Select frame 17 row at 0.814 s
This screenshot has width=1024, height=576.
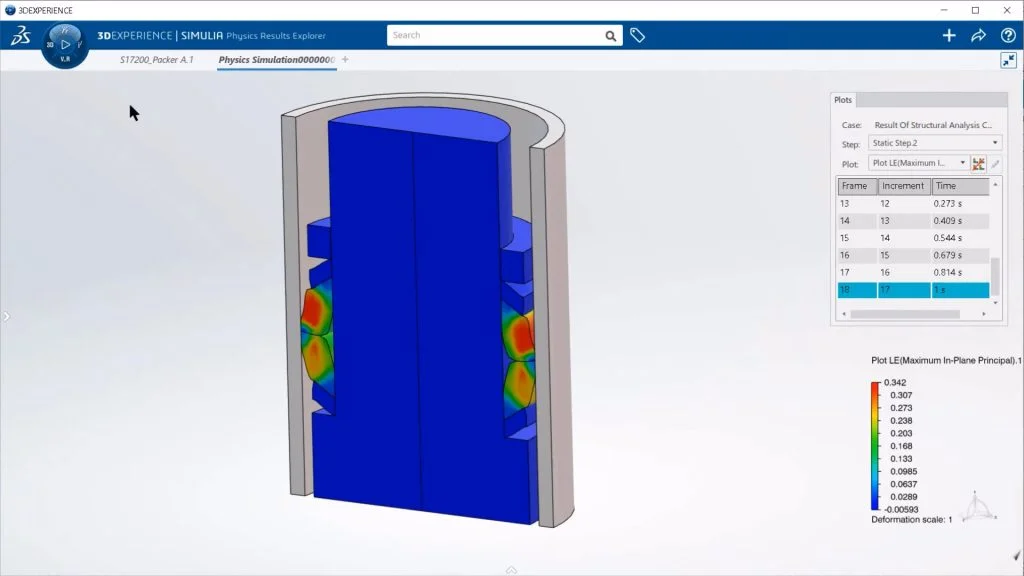pyautogui.click(x=913, y=272)
